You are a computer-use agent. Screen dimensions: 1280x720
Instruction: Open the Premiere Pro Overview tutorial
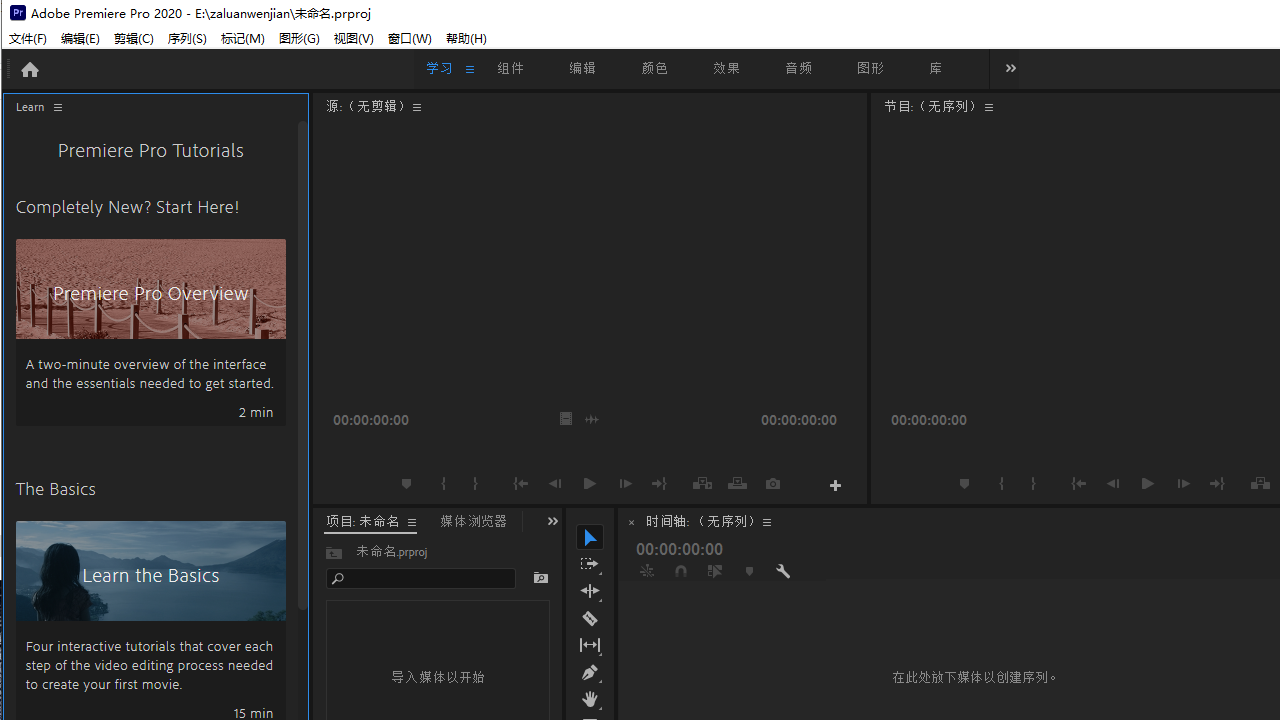150,292
